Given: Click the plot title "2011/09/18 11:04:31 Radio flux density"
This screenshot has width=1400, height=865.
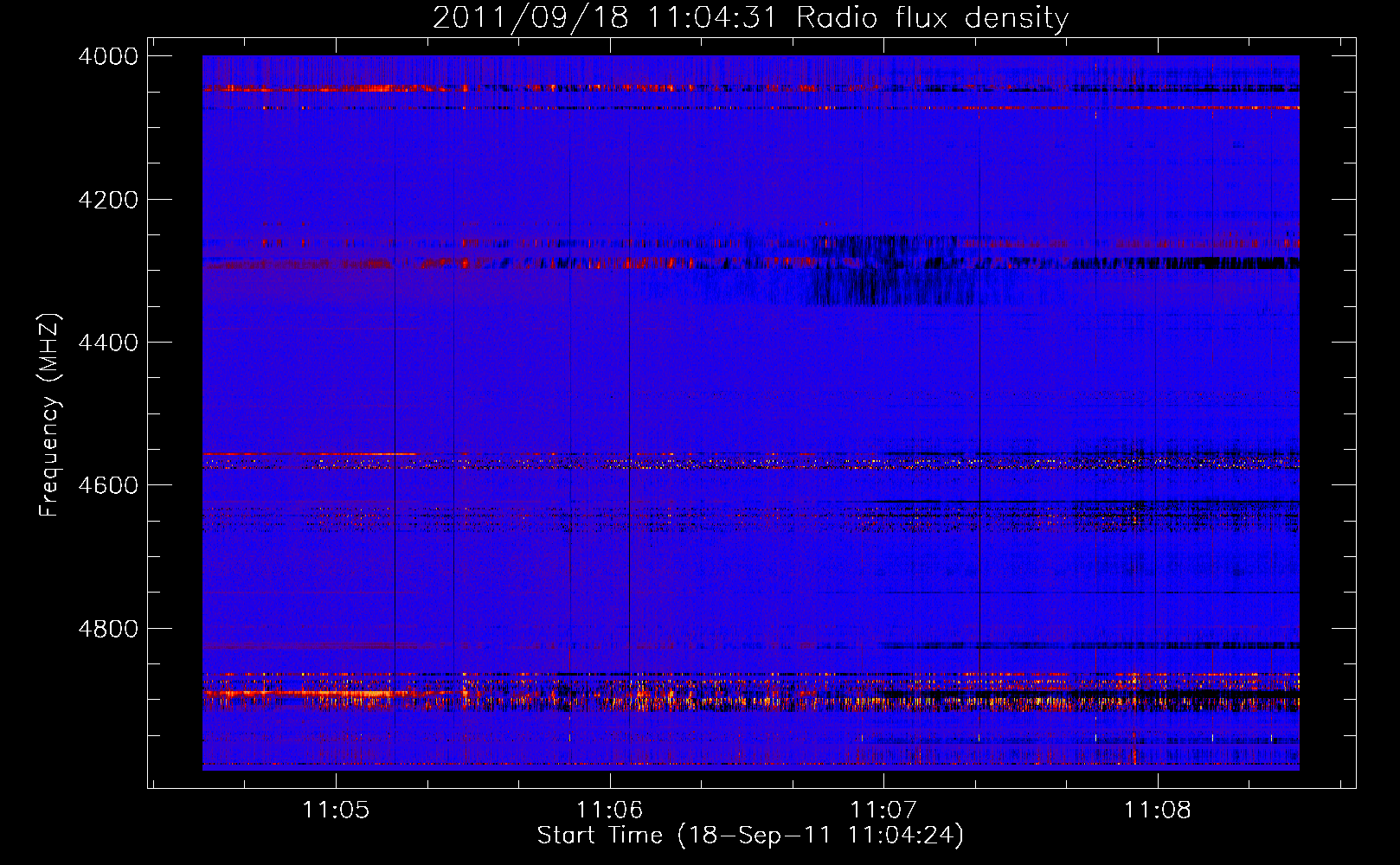Looking at the screenshot, I should [750, 17].
